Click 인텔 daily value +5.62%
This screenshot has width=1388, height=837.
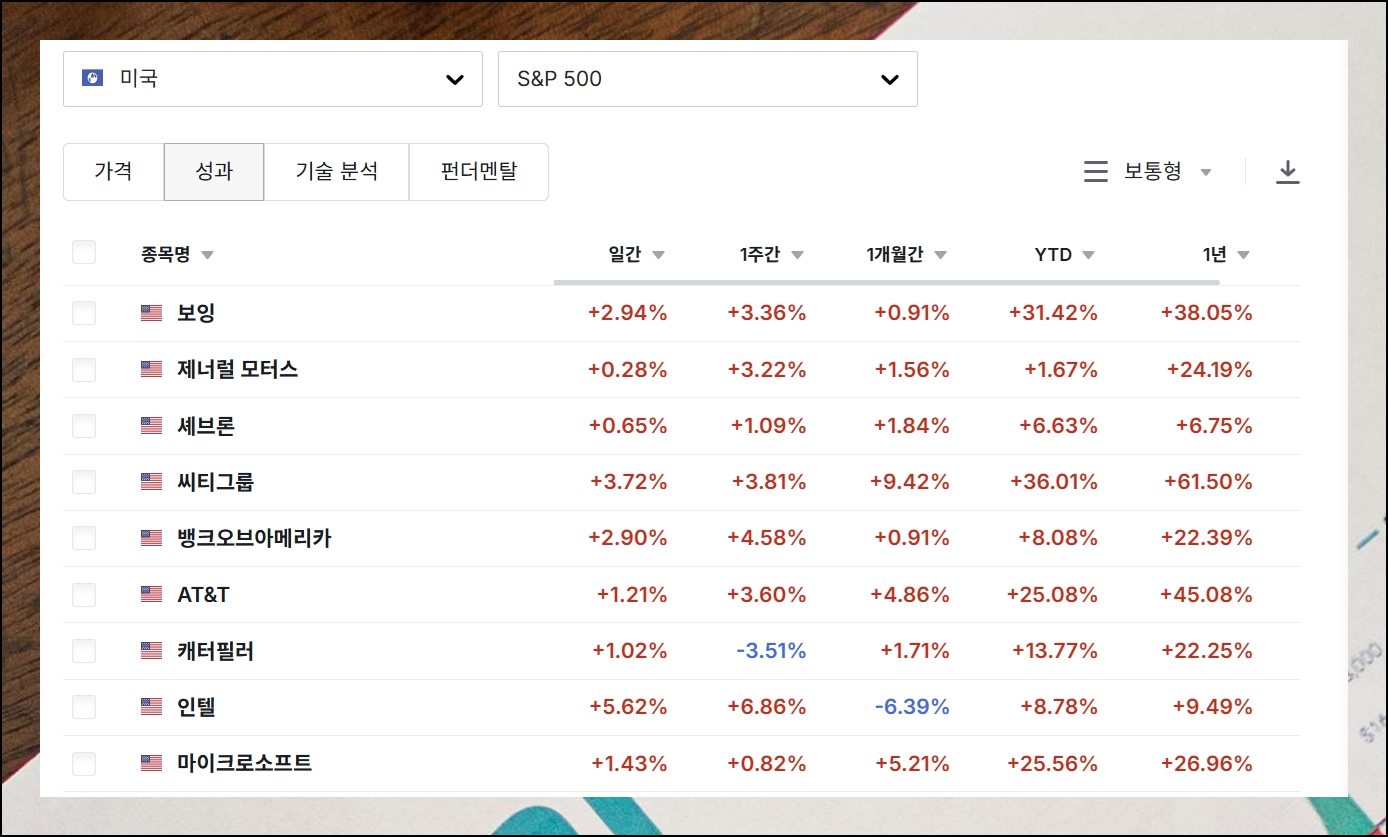point(629,707)
